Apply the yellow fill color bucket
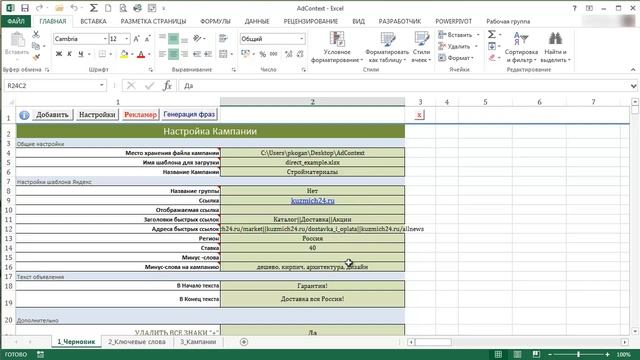 click(x=124, y=54)
